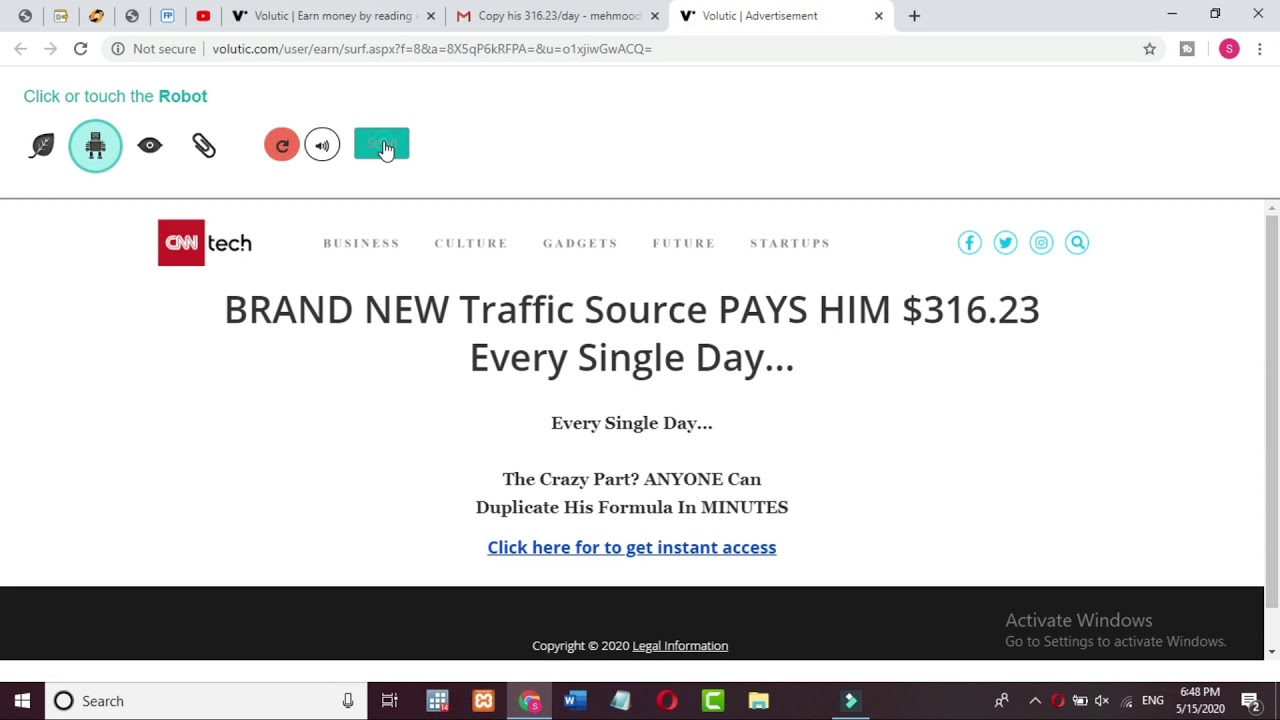The image size is (1280, 720).
Task: Click the paperclip captcha icon
Action: tap(204, 146)
